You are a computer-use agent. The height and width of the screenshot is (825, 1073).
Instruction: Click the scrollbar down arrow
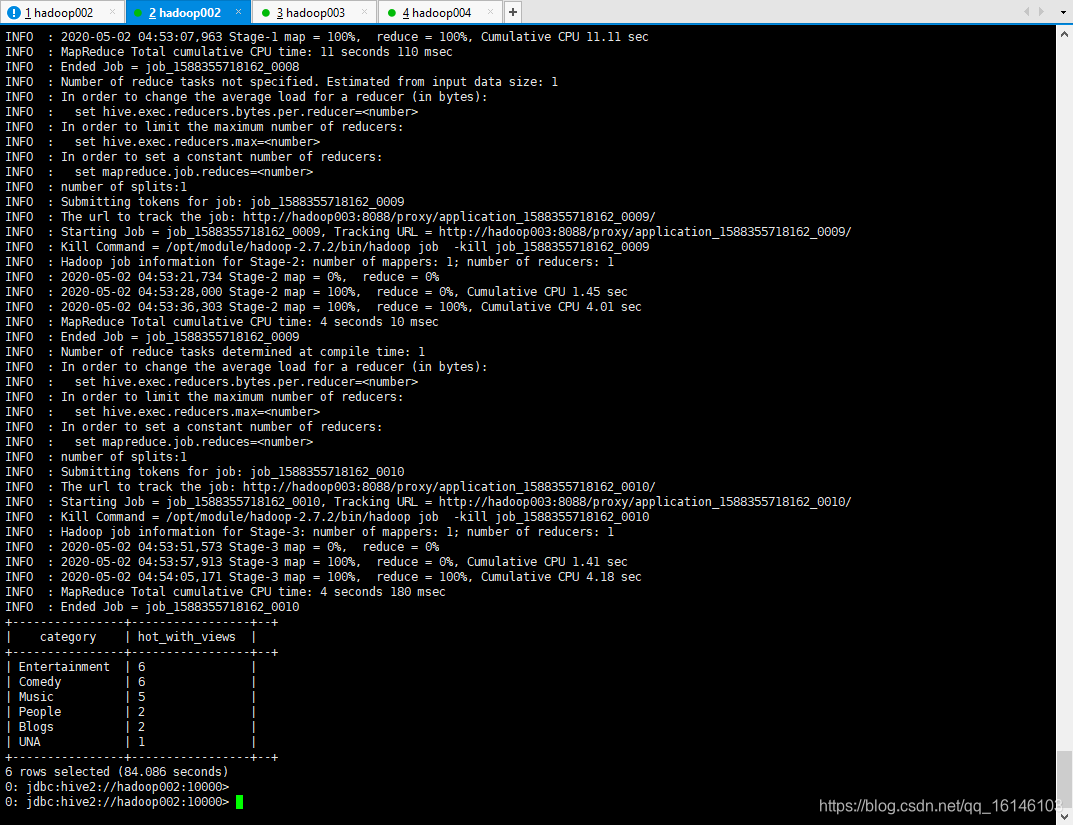pos(1065,816)
